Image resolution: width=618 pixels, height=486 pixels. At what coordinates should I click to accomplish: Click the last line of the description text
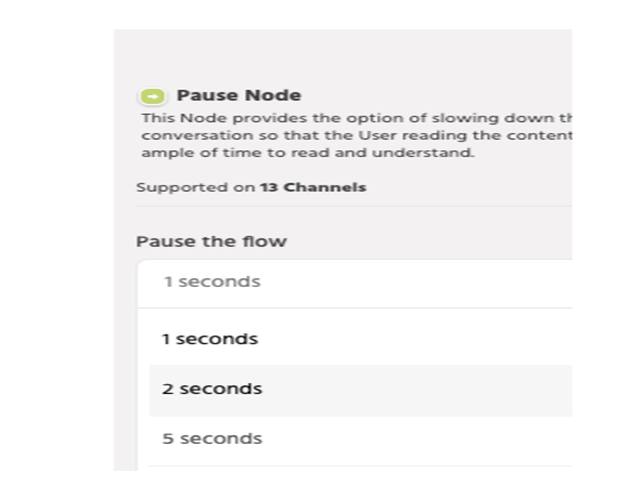(x=306, y=154)
